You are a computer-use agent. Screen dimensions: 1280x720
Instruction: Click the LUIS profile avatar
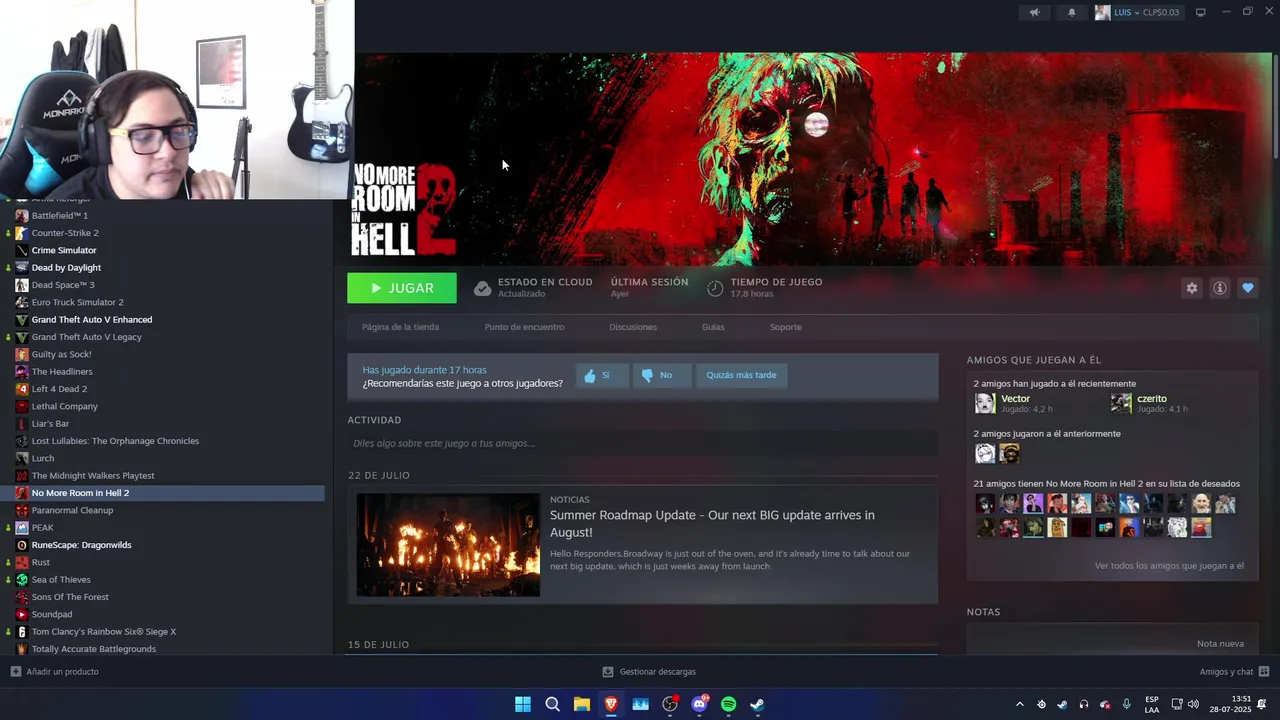[1102, 12]
